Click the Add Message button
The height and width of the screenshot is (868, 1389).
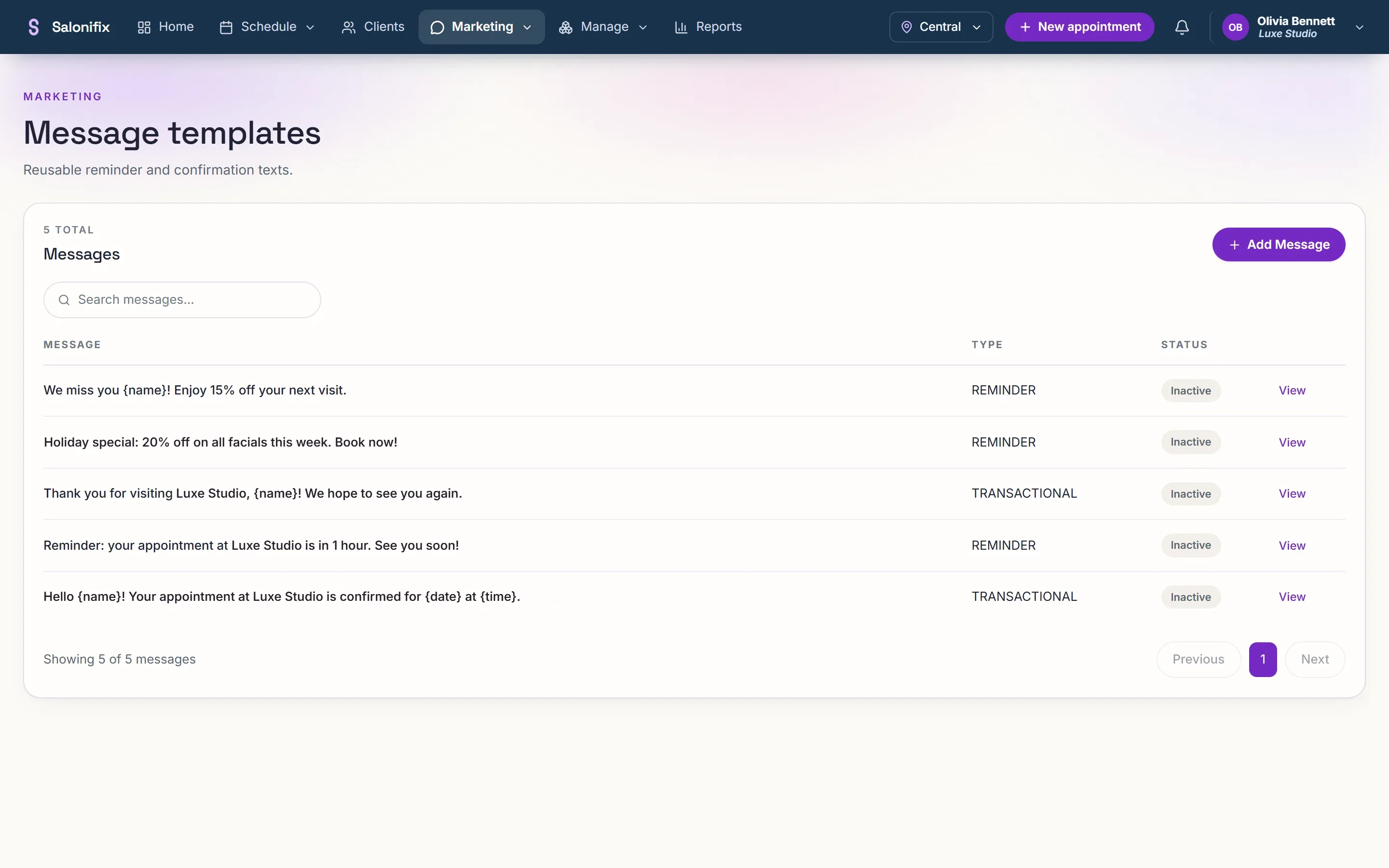pos(1278,244)
